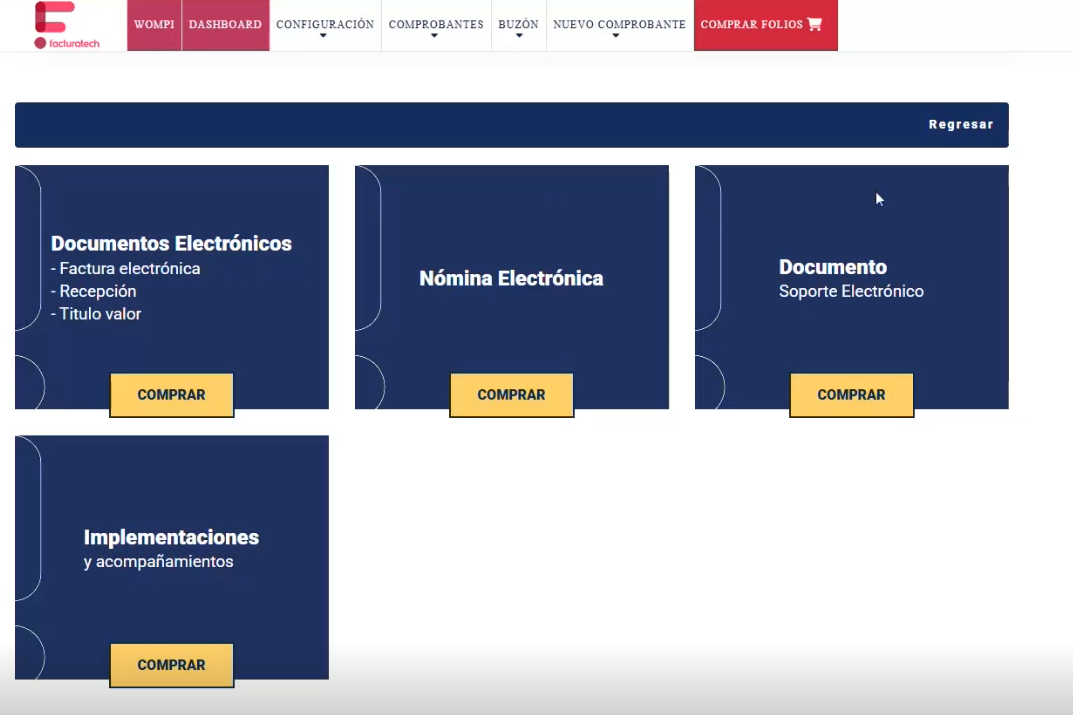Select the Documentos Electrónicos card title
The image size is (1073, 715).
(171, 243)
